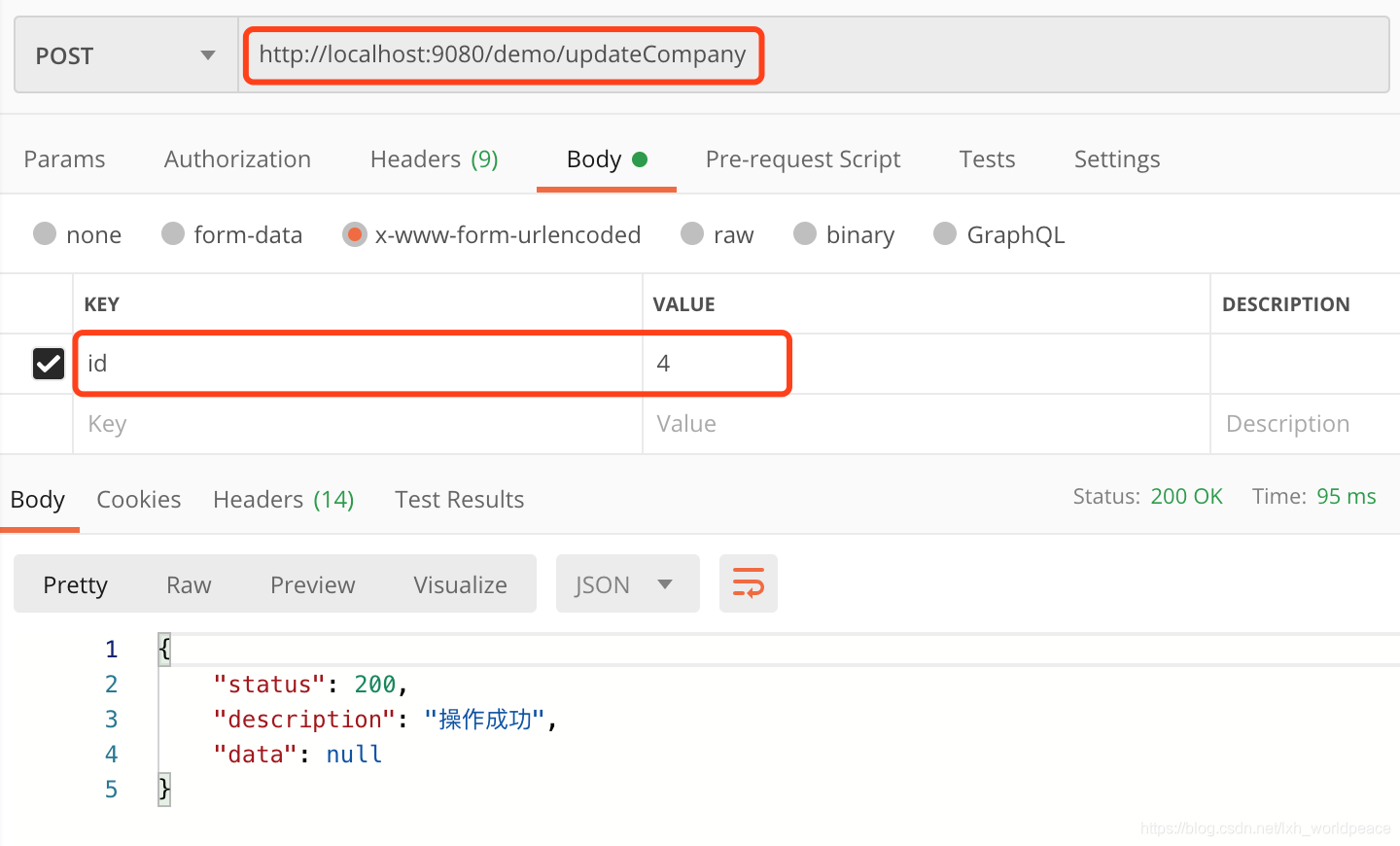Open the response Headers (14) tab
1400x846 pixels.
(284, 500)
